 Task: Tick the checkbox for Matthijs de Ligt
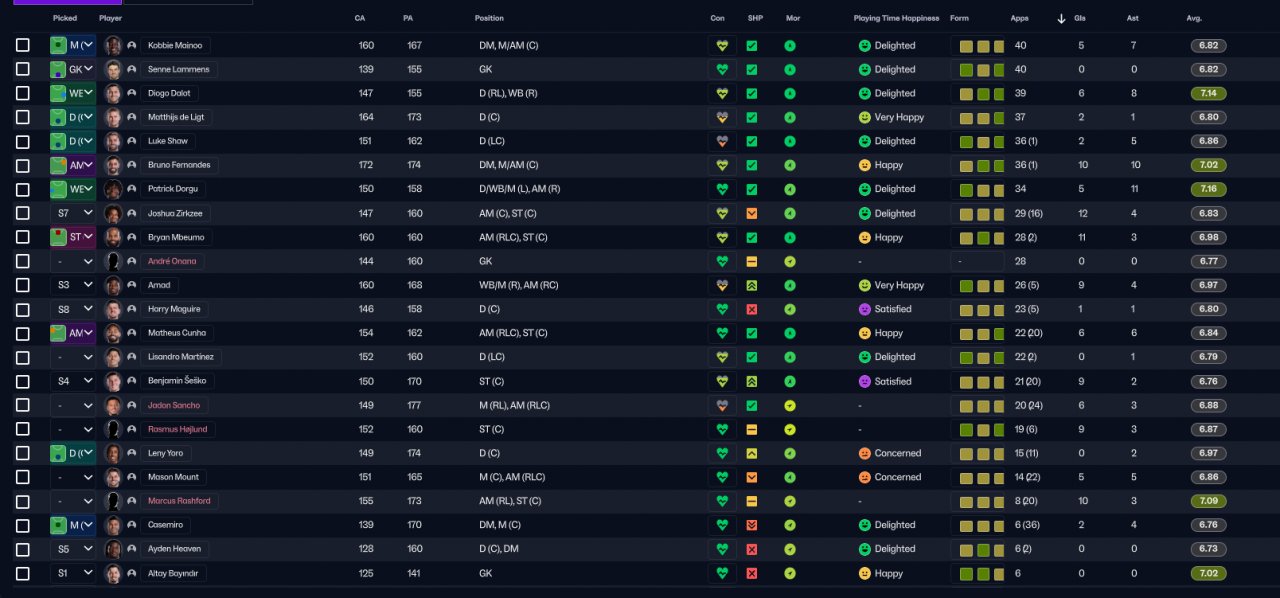coord(23,117)
